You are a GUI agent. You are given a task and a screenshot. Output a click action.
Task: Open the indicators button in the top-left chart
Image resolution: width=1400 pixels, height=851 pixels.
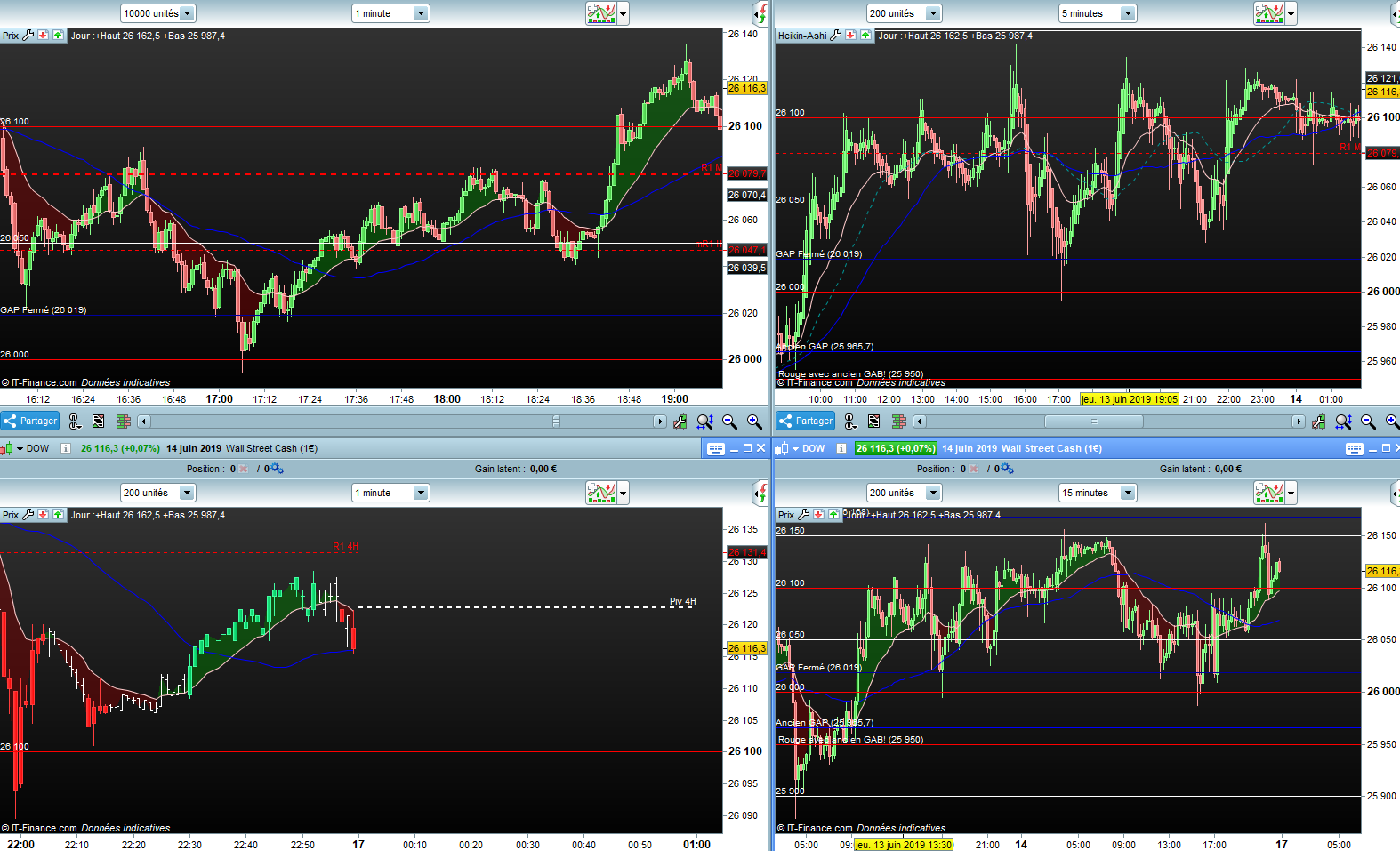(601, 13)
